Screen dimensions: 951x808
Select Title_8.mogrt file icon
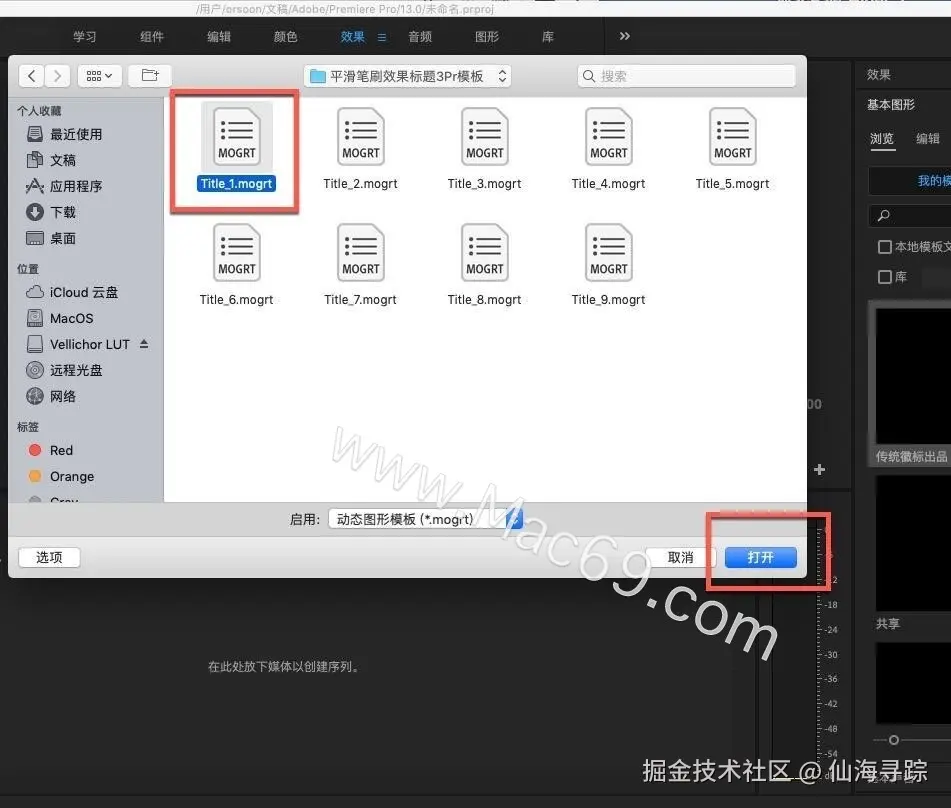[485, 252]
